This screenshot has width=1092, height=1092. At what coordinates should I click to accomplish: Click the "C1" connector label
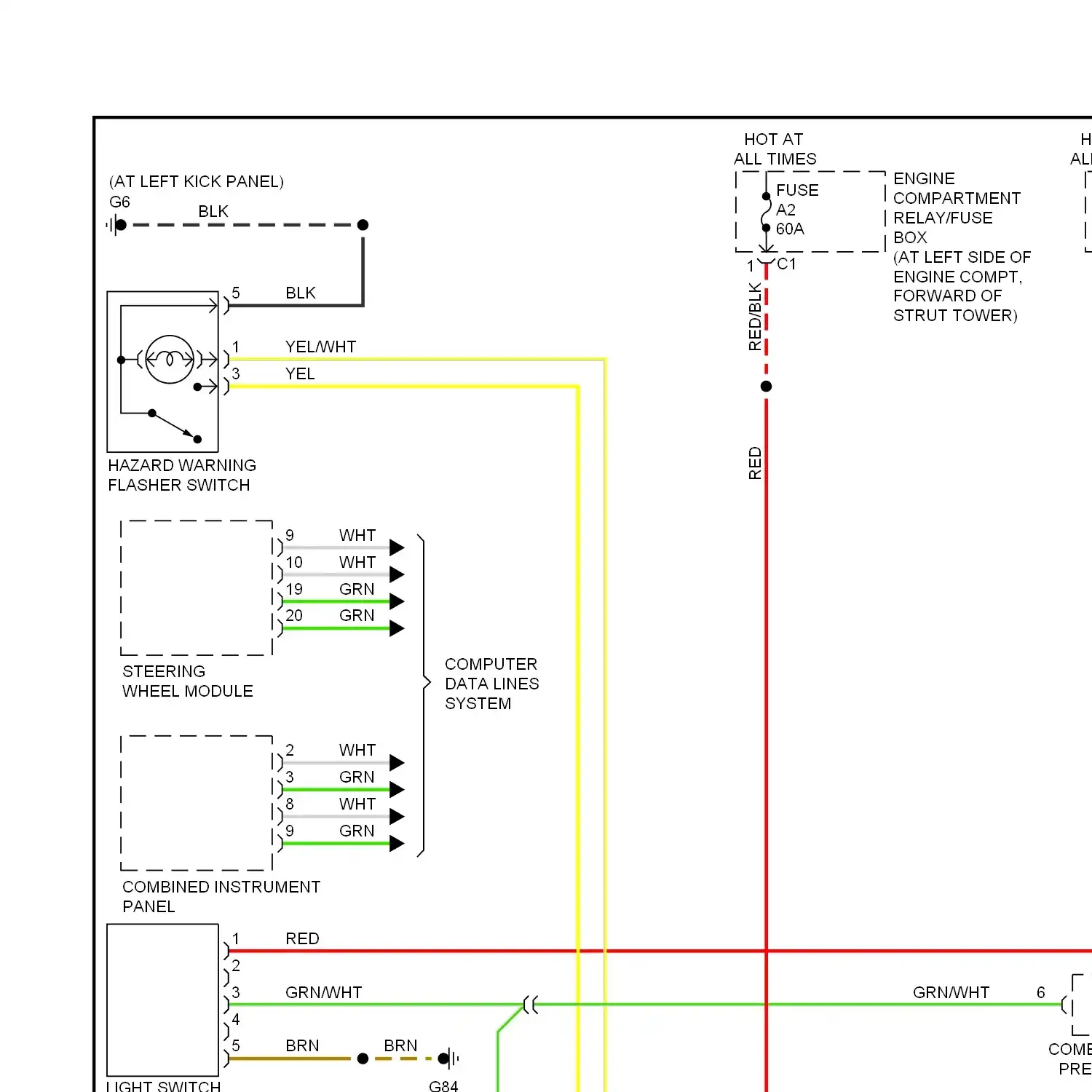(787, 264)
